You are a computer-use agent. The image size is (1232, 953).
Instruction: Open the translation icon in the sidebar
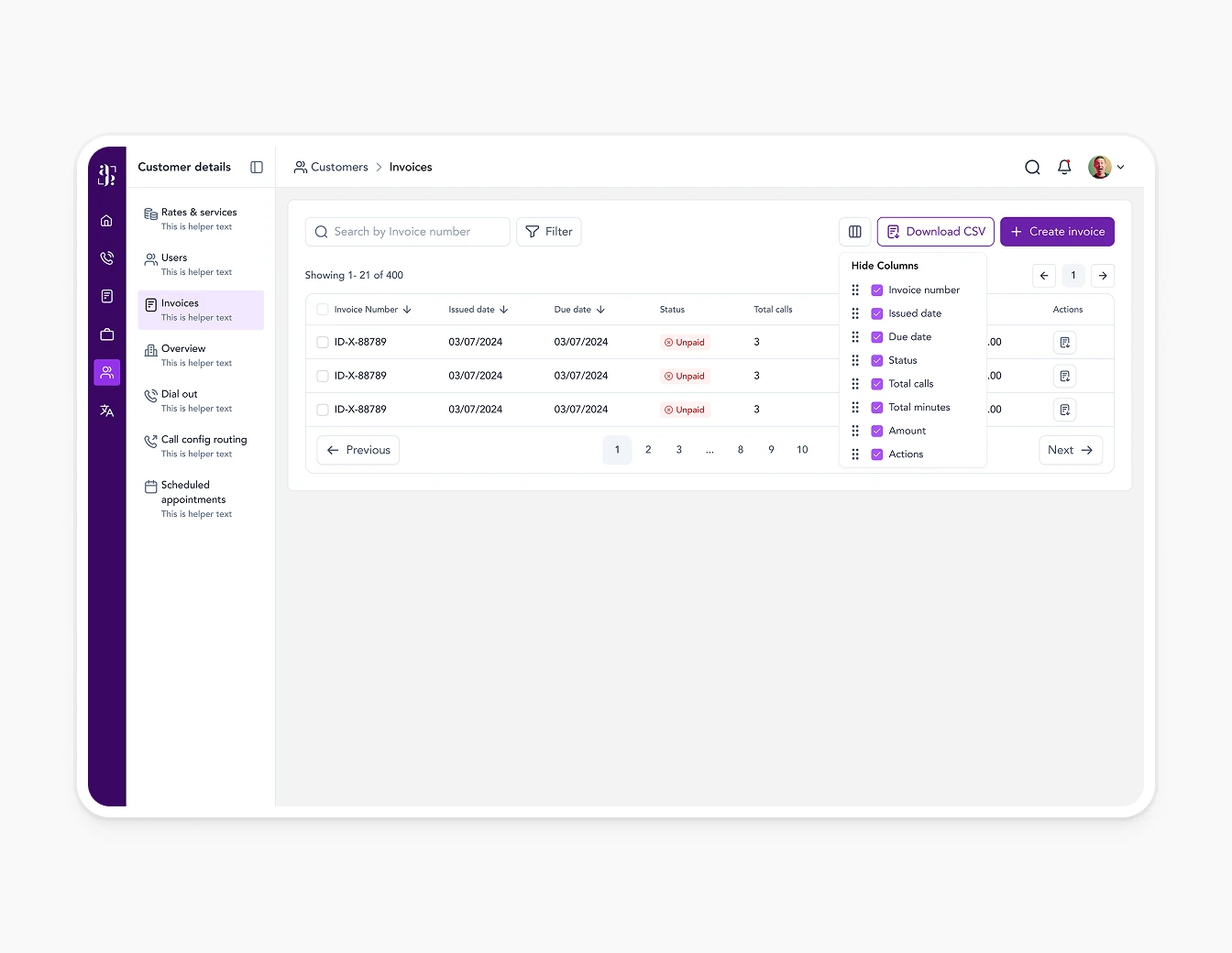(106, 411)
